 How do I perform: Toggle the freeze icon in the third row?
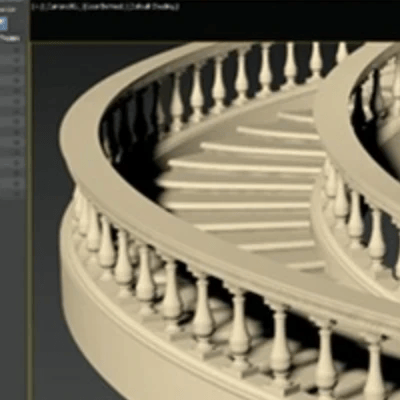16,71
